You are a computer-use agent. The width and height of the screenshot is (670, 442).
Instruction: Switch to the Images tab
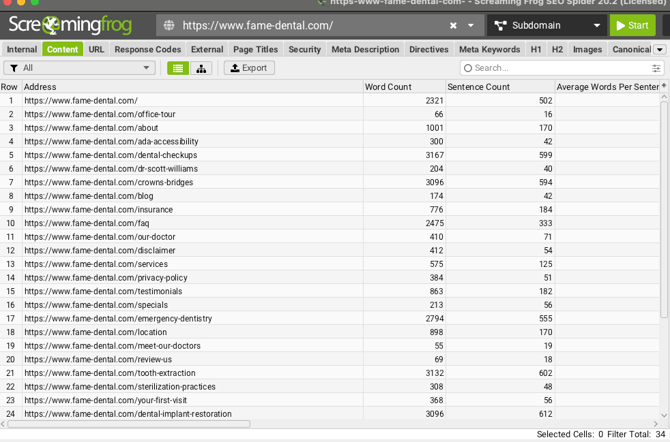pyautogui.click(x=587, y=49)
